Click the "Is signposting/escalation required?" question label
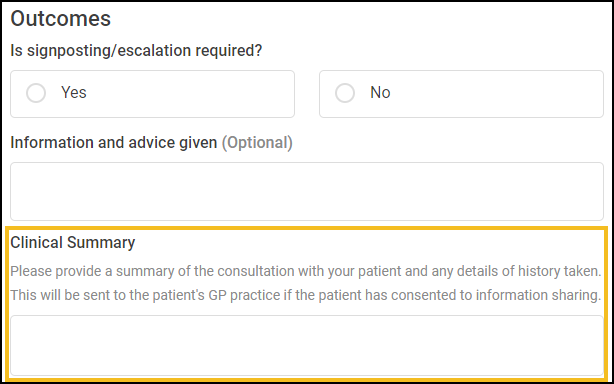This screenshot has height=384, width=614. (x=136, y=51)
